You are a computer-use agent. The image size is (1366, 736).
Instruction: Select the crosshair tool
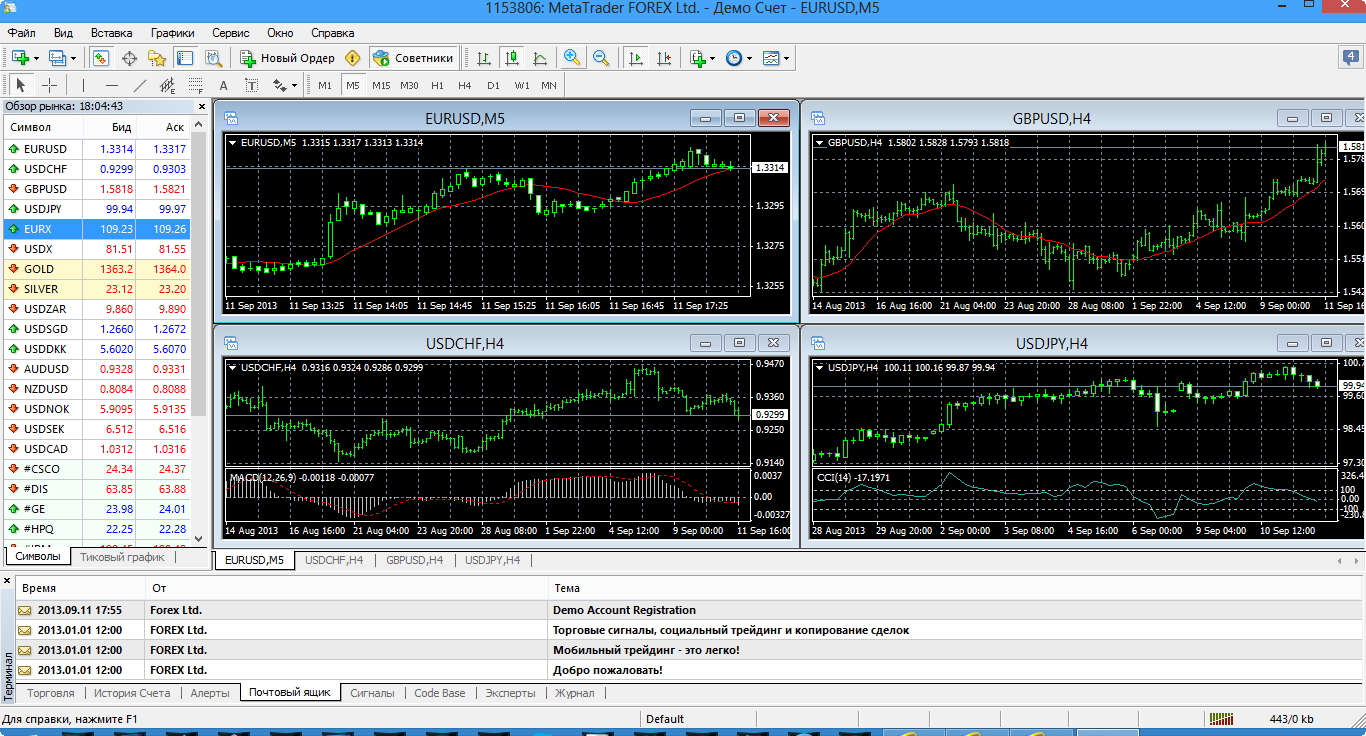pos(49,85)
